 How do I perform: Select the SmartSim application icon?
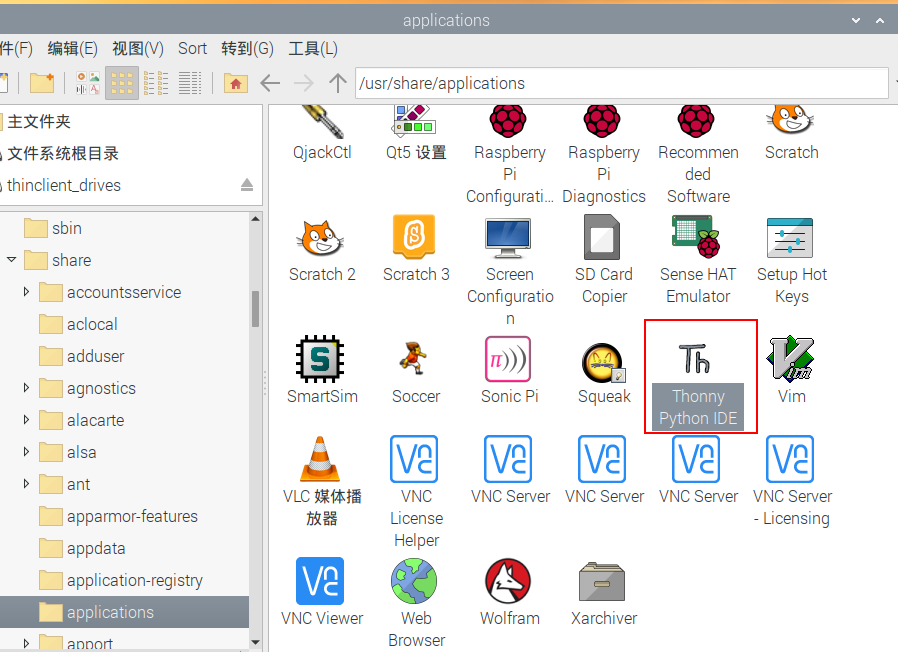click(x=320, y=359)
